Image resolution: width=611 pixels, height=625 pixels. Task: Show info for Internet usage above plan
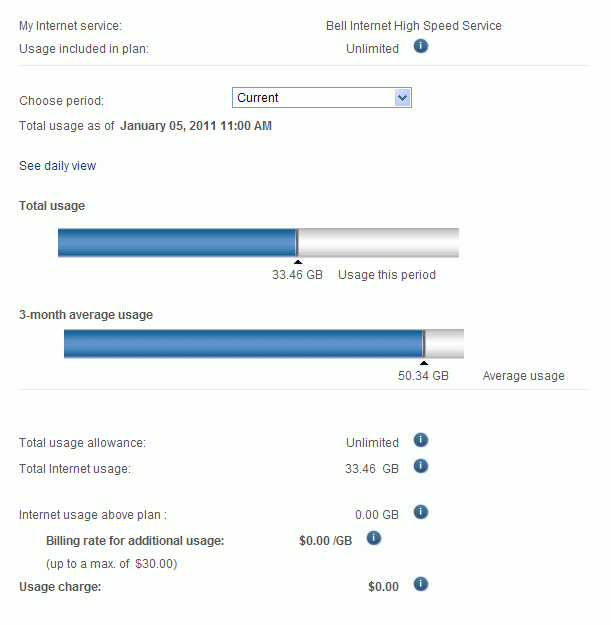pos(421,513)
